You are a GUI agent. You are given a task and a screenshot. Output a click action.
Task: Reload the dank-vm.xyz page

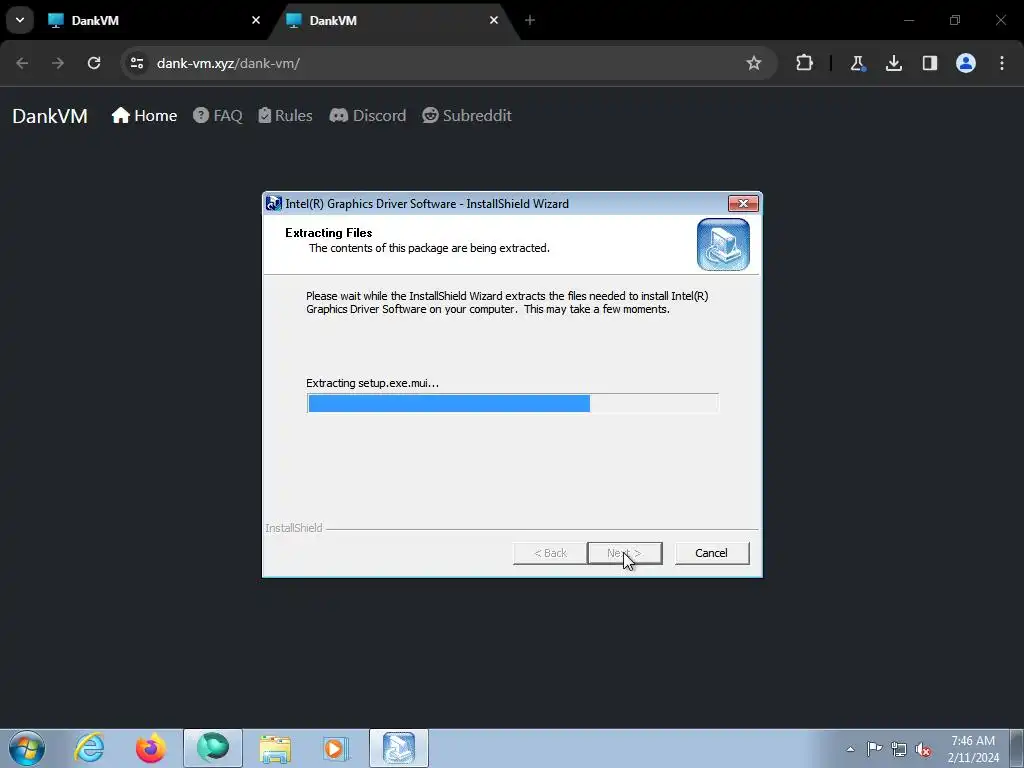(x=94, y=63)
